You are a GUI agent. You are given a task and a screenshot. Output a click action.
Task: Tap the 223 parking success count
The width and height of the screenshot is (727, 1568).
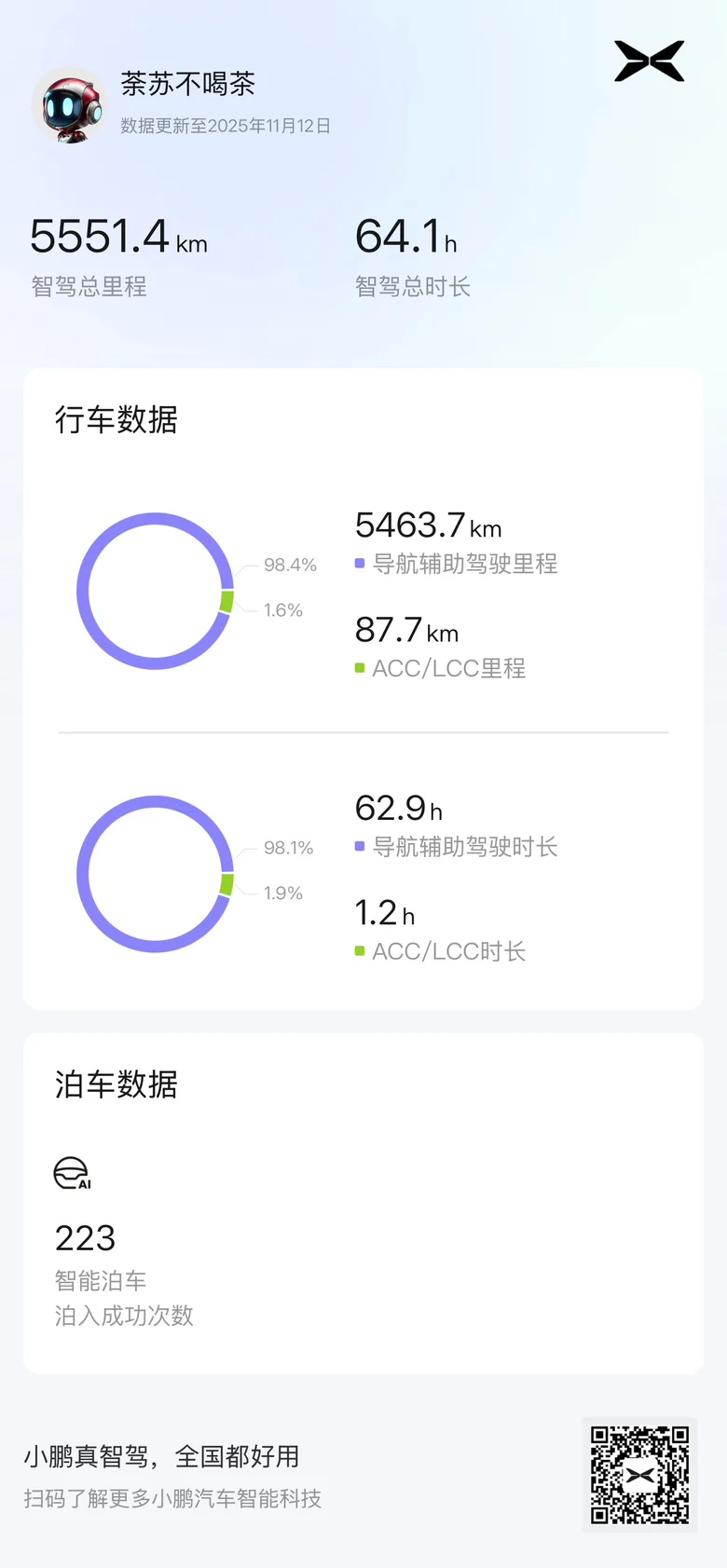click(85, 1238)
